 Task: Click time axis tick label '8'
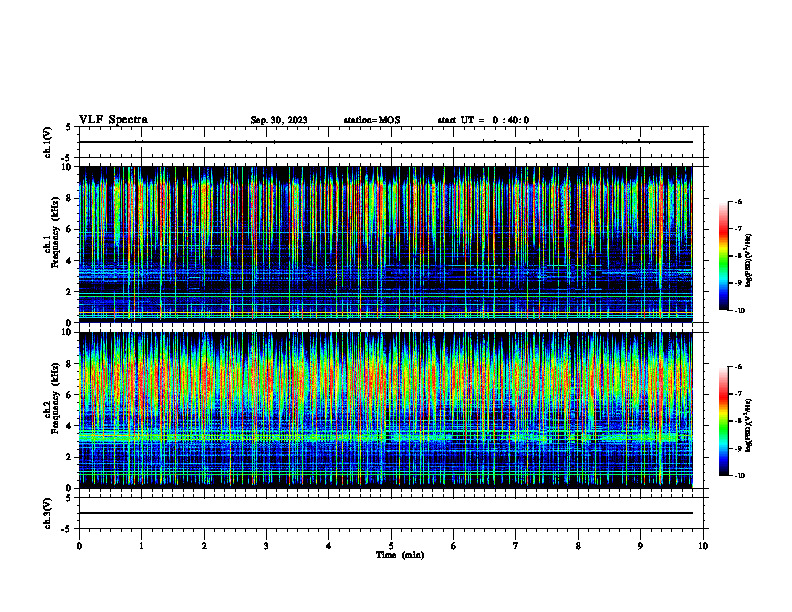point(578,546)
